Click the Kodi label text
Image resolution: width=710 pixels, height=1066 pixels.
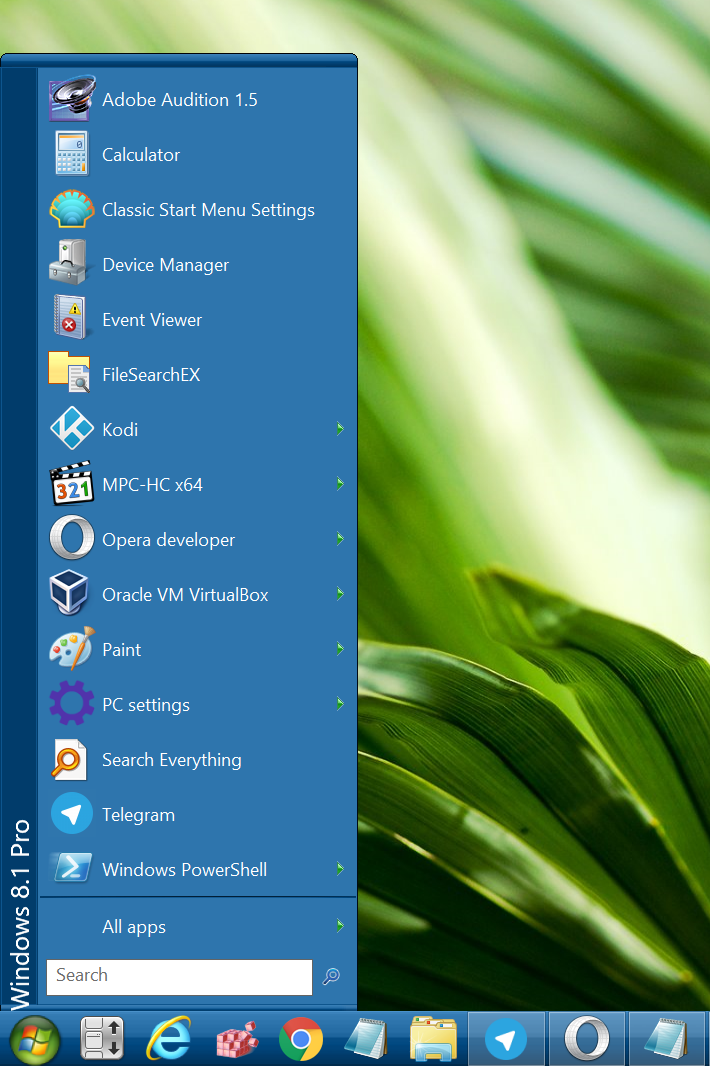click(120, 430)
